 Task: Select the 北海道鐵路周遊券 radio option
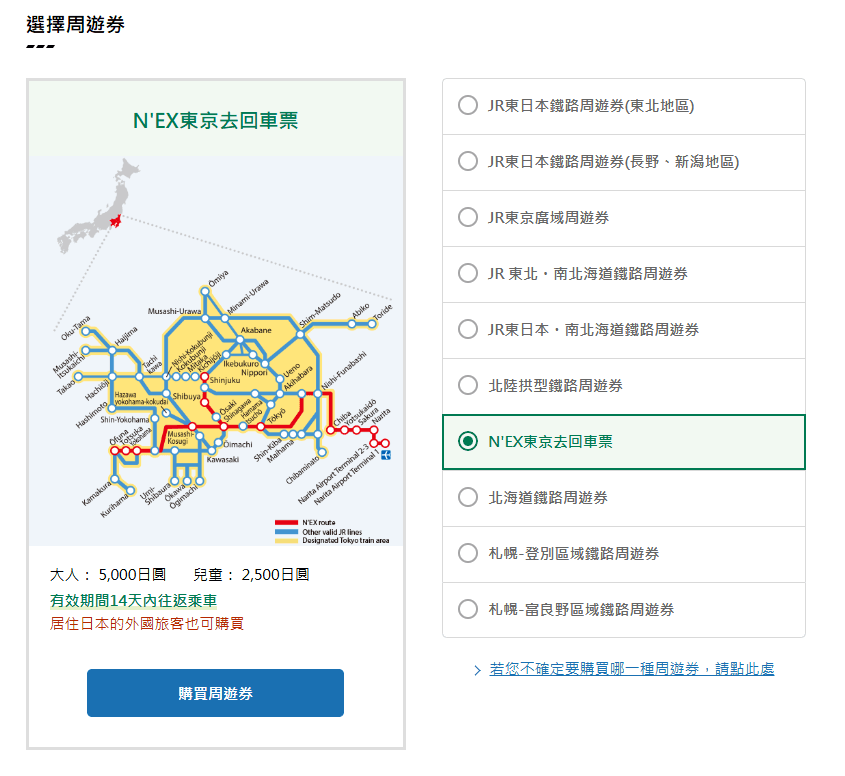click(x=467, y=498)
